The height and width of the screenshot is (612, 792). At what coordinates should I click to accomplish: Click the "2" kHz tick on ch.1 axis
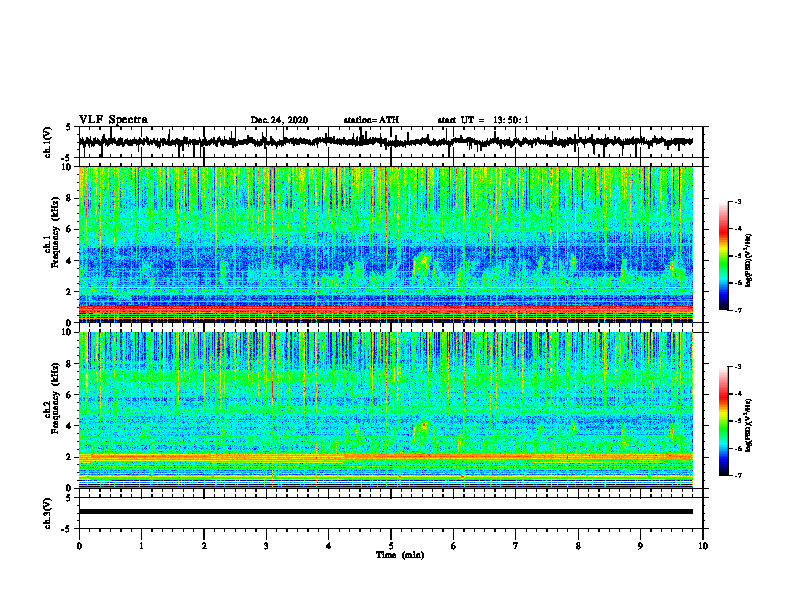point(70,292)
